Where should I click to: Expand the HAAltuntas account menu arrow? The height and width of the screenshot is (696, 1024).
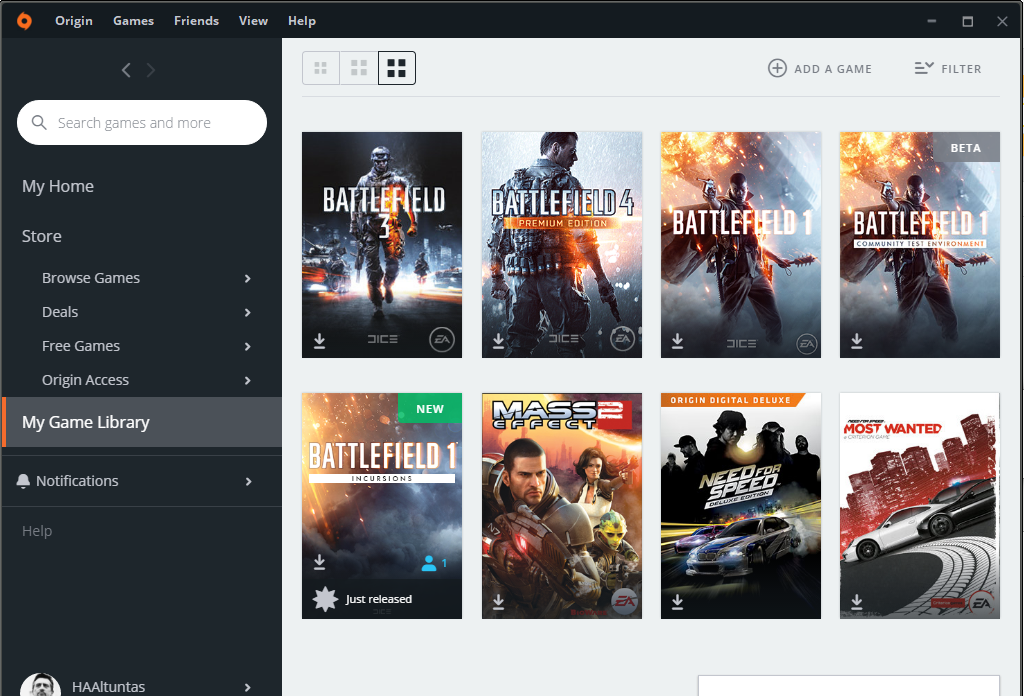[248, 687]
